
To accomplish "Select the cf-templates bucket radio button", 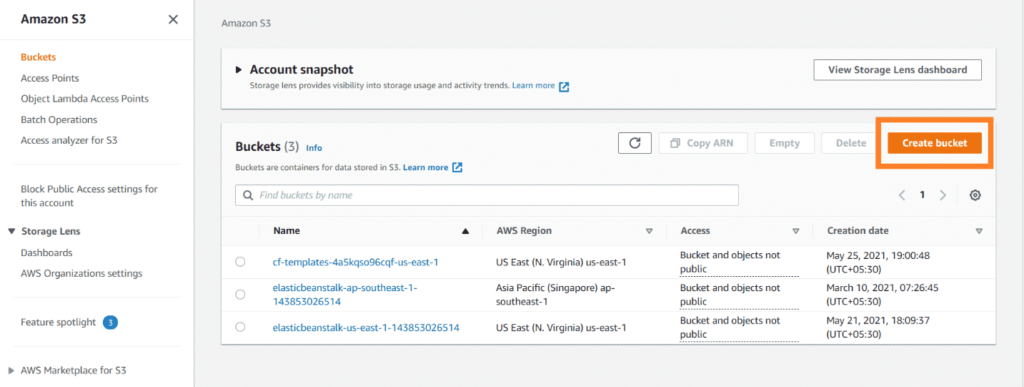I will (x=240, y=262).
